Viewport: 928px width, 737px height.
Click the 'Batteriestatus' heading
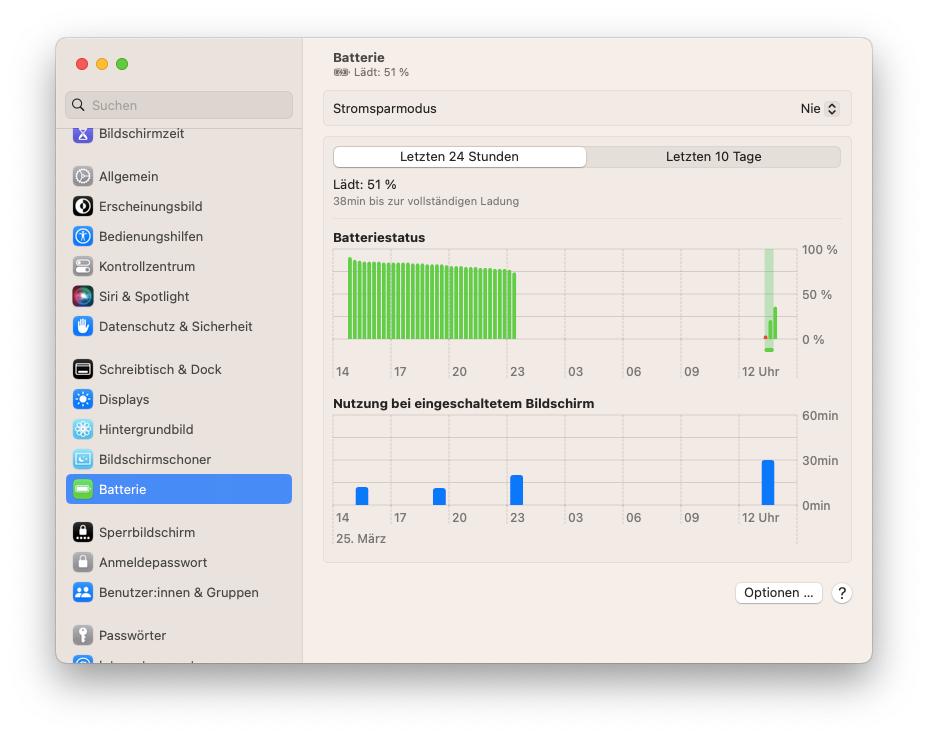[379, 237]
